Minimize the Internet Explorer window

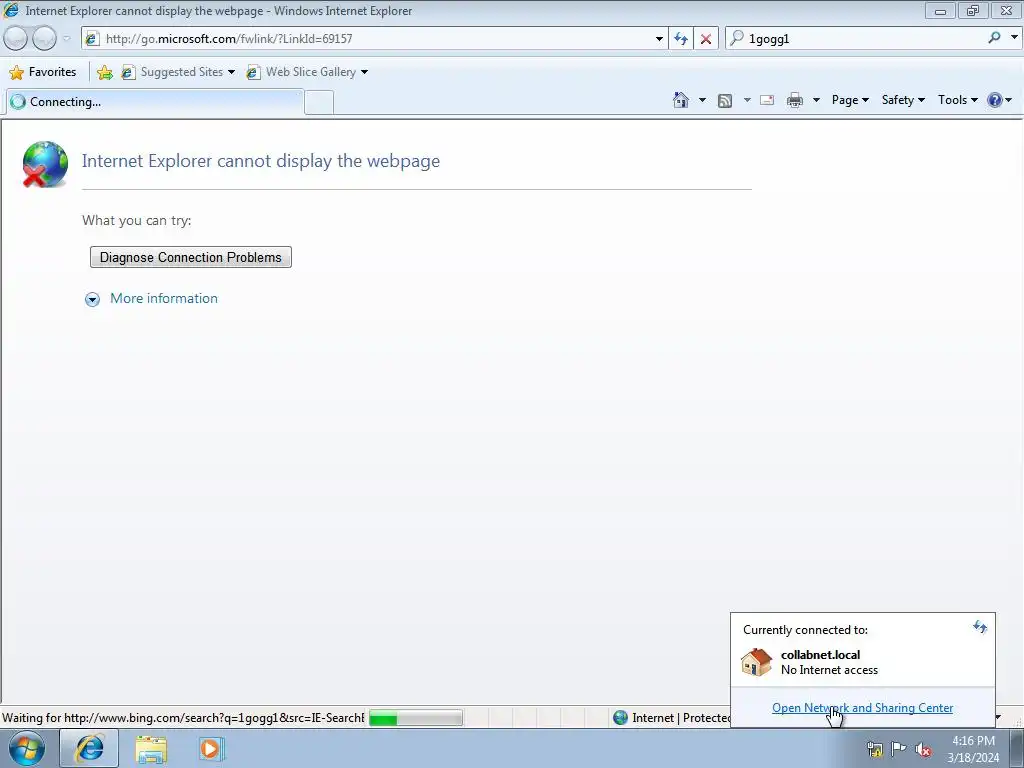point(940,11)
